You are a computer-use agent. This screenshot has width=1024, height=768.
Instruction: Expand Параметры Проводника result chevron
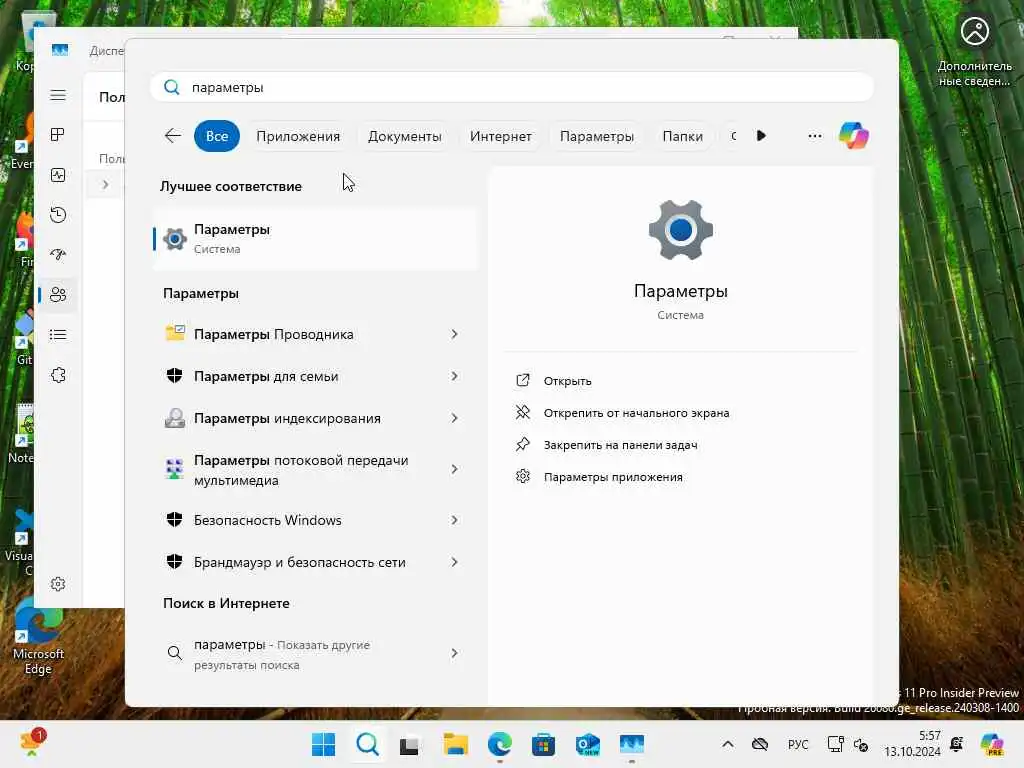455,334
